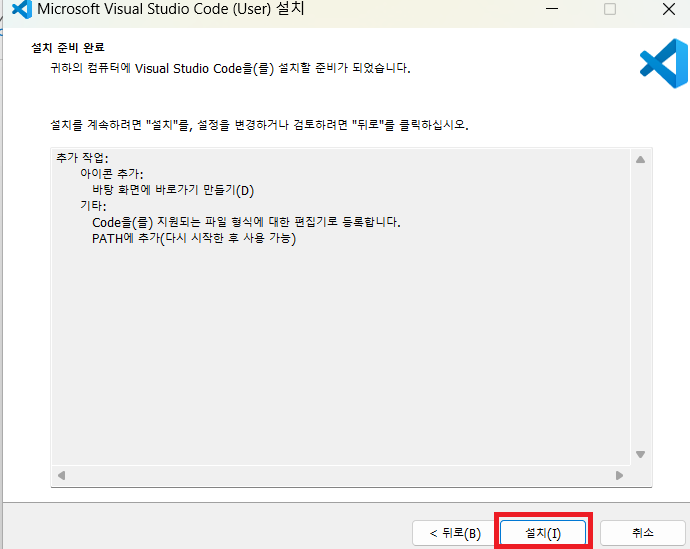Go back with the < 뒤로(B) button
The height and width of the screenshot is (549, 690).
pos(455,533)
